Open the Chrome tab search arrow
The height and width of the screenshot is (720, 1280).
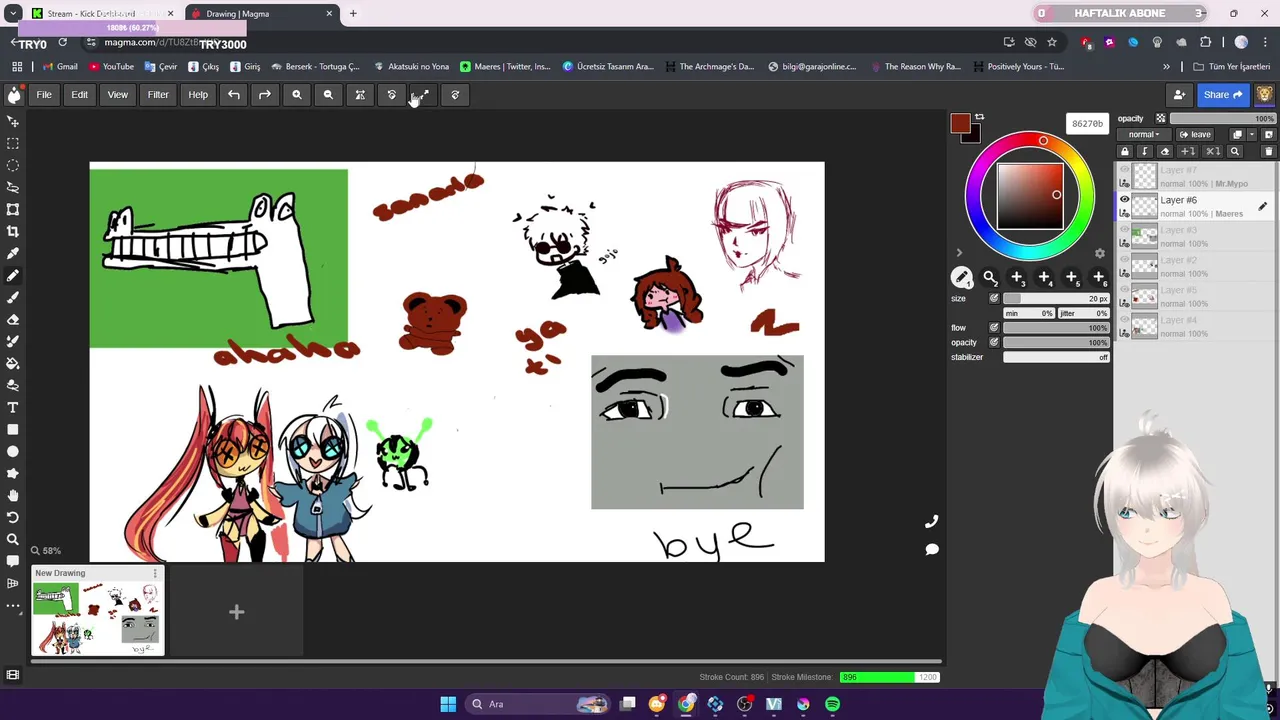(13, 13)
